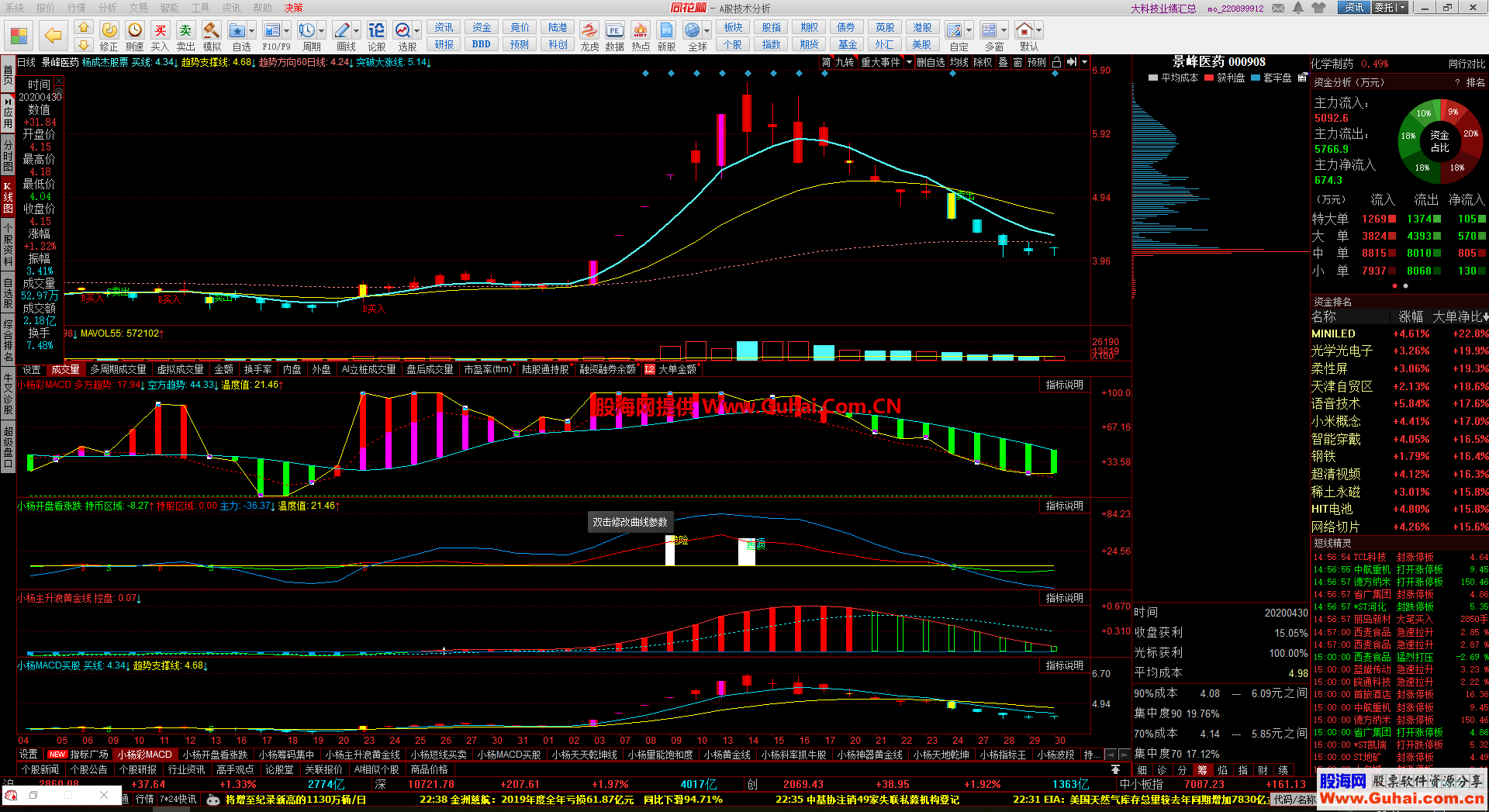Toggle the chart lock icon
Viewport: 1489px width, 812px height.
pos(1056,62)
